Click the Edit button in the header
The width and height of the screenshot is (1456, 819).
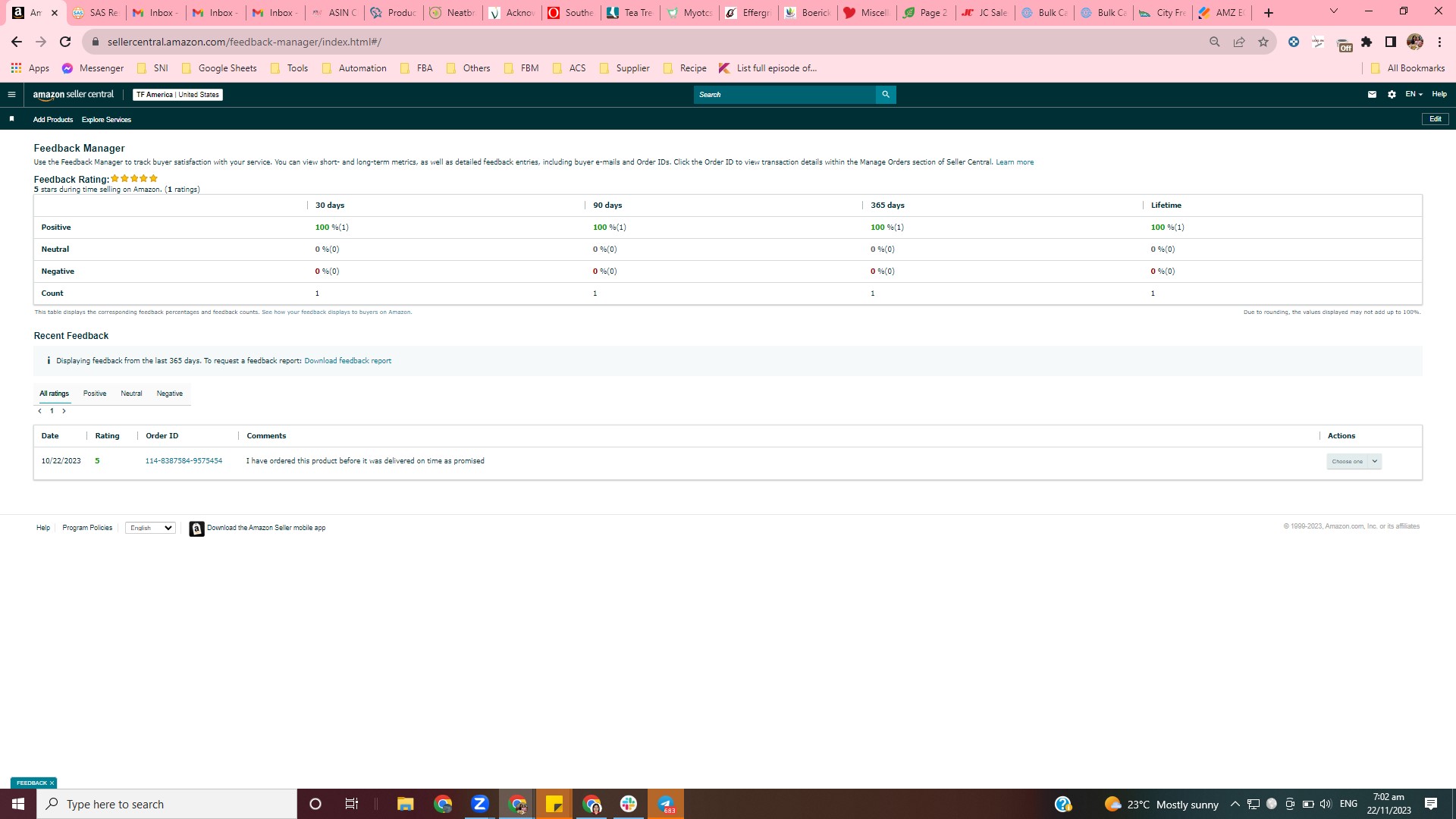[1436, 119]
